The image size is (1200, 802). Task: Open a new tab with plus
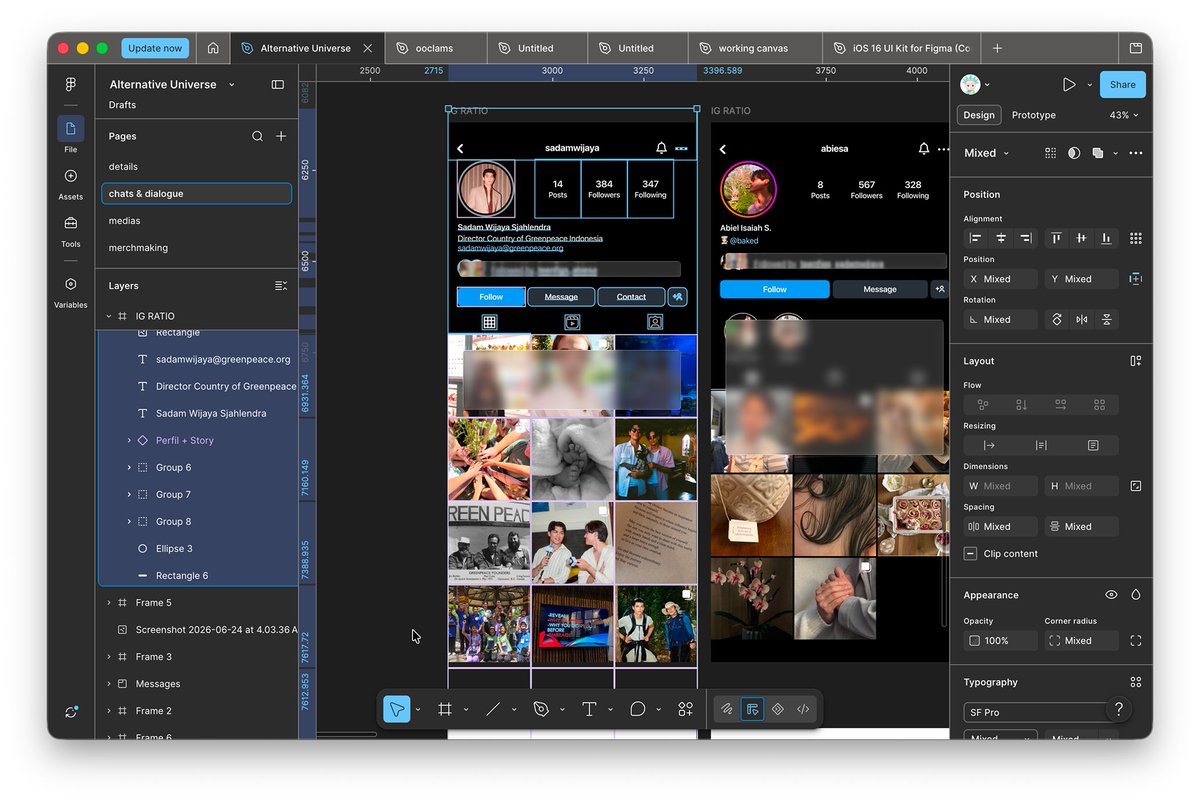997,48
